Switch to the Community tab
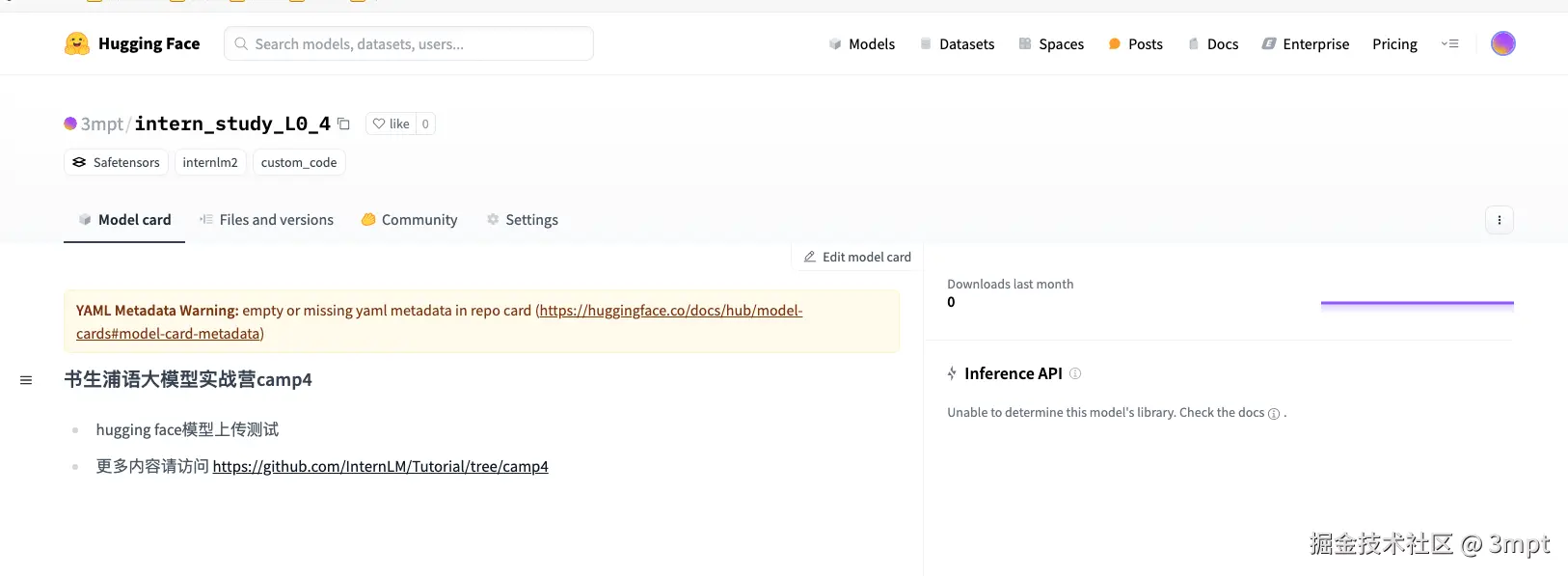 tap(409, 220)
